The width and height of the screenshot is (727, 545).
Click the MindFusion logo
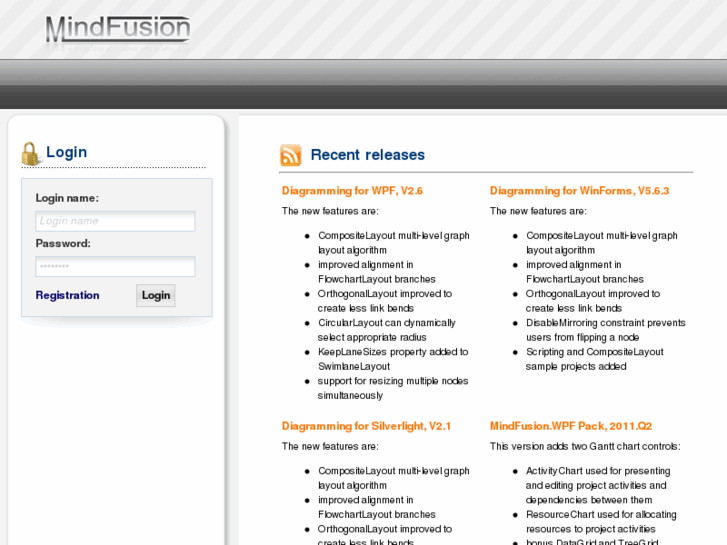point(118,29)
